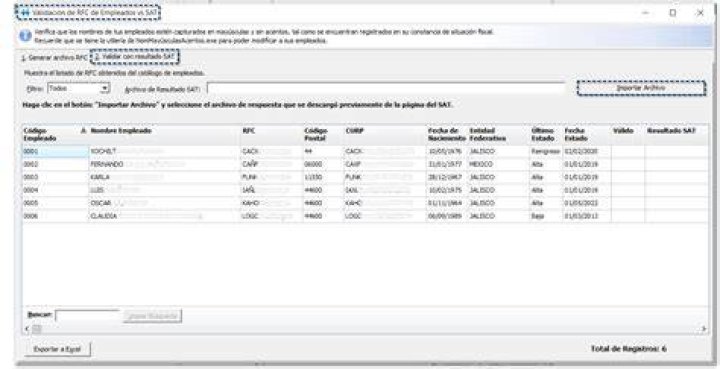The width and height of the screenshot is (720, 369).
Task: Select employee code cell 0003
Action: [55, 177]
